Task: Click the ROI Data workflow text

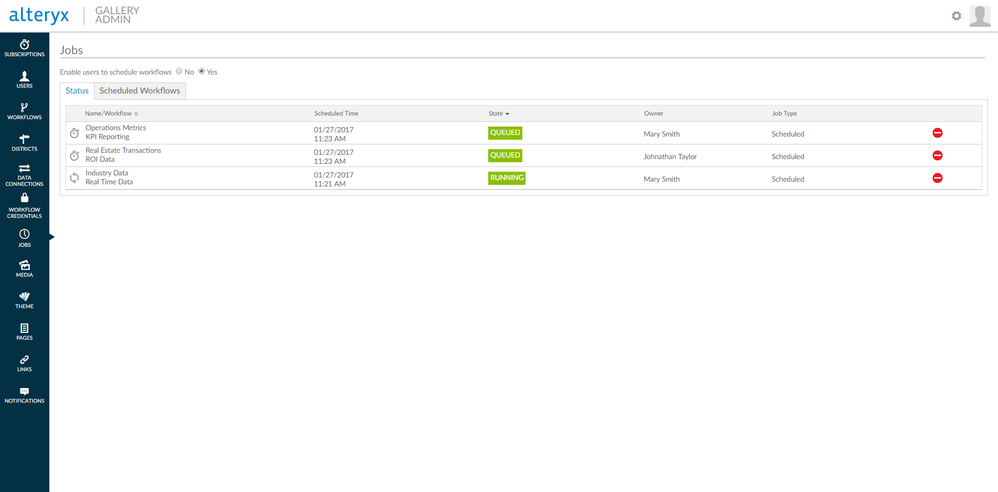Action: pyautogui.click(x=100, y=160)
